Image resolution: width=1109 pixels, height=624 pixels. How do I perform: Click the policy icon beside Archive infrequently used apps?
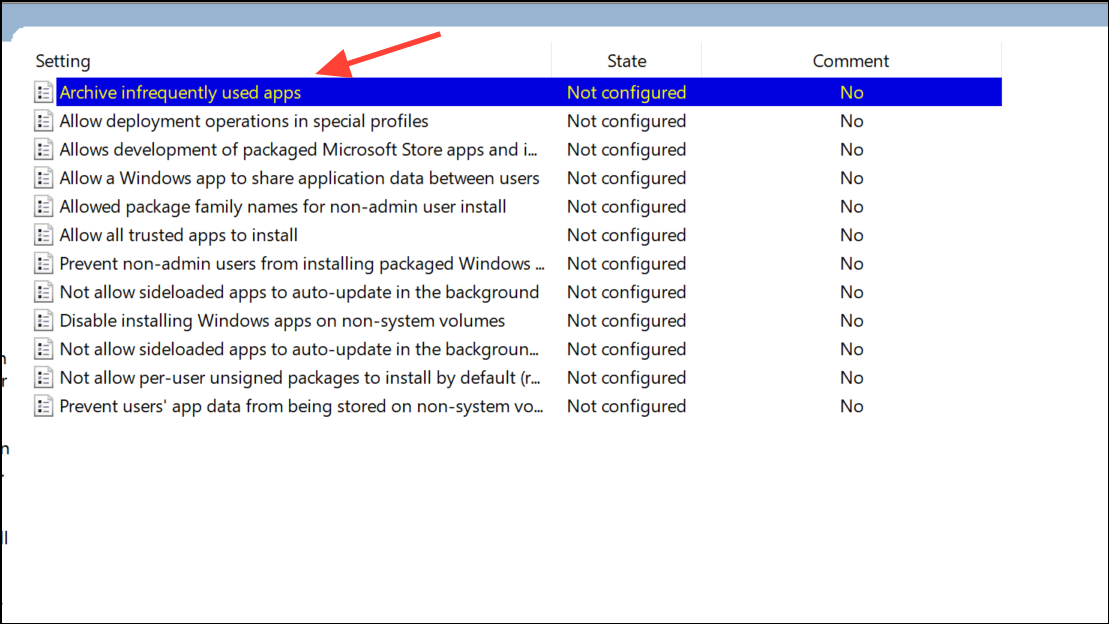click(x=43, y=92)
